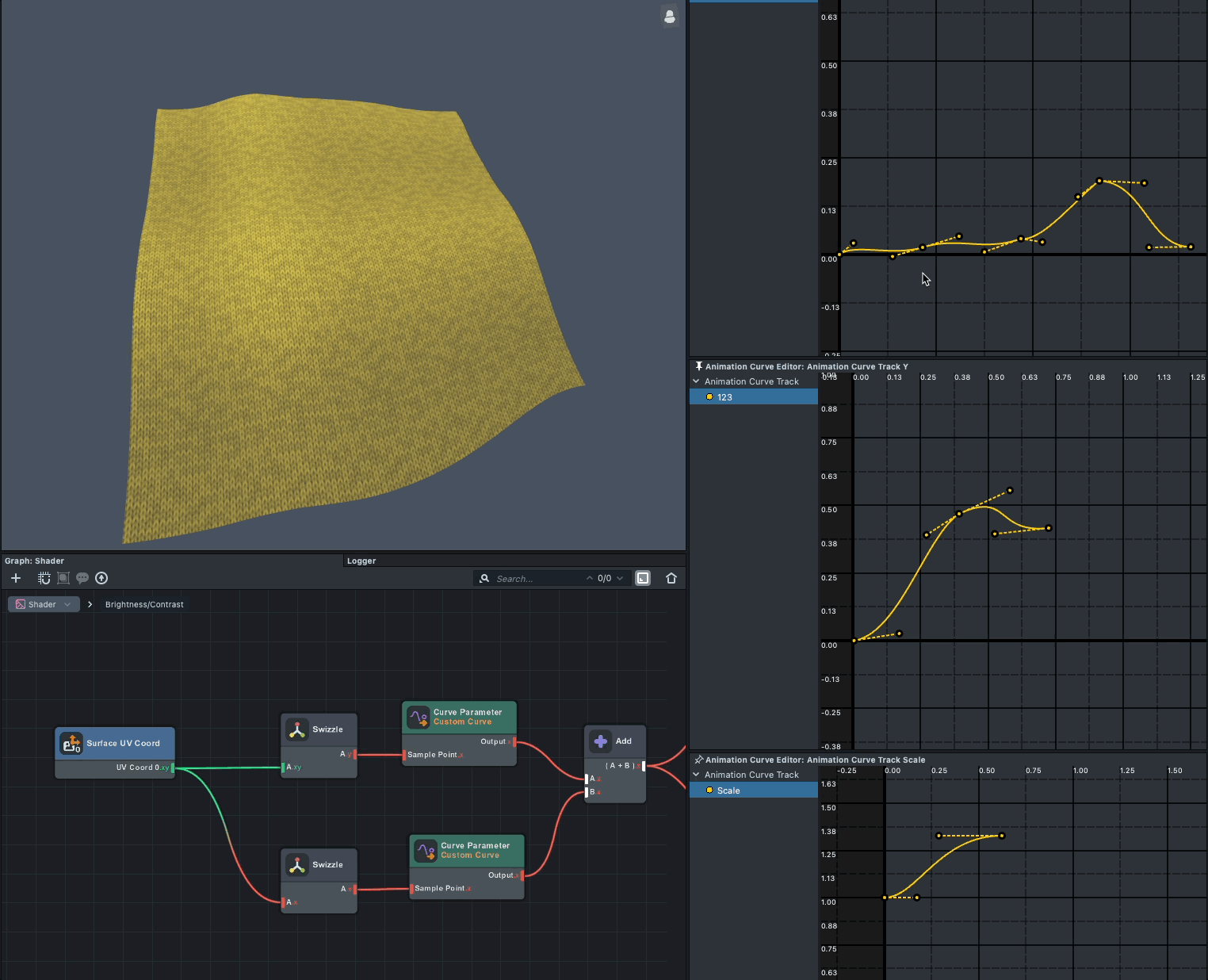Toggle pin on Animation Curve Track Scale editor
This screenshot has height=980, width=1208.
698,760
